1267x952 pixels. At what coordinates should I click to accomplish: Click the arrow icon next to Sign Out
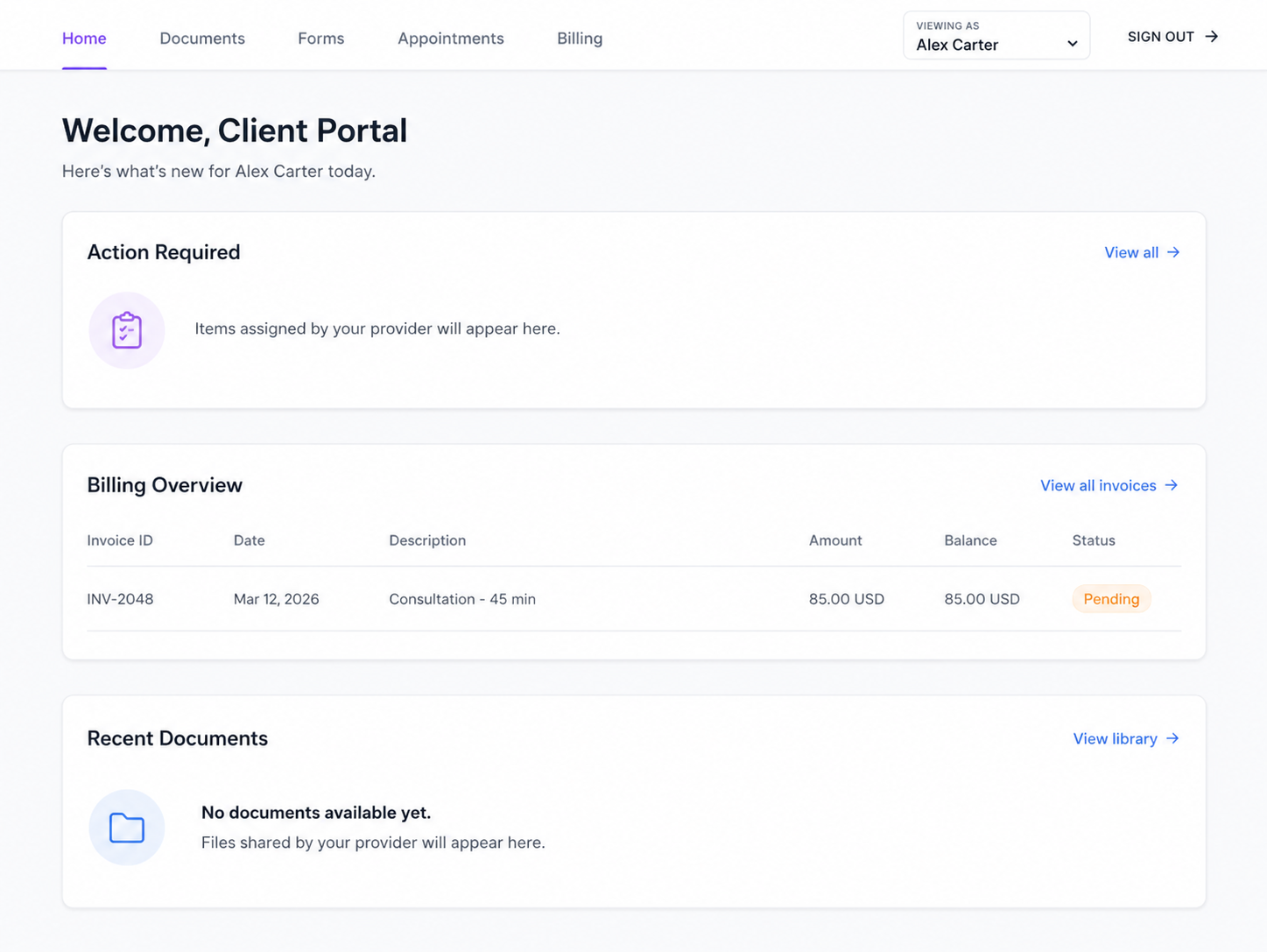1212,36
